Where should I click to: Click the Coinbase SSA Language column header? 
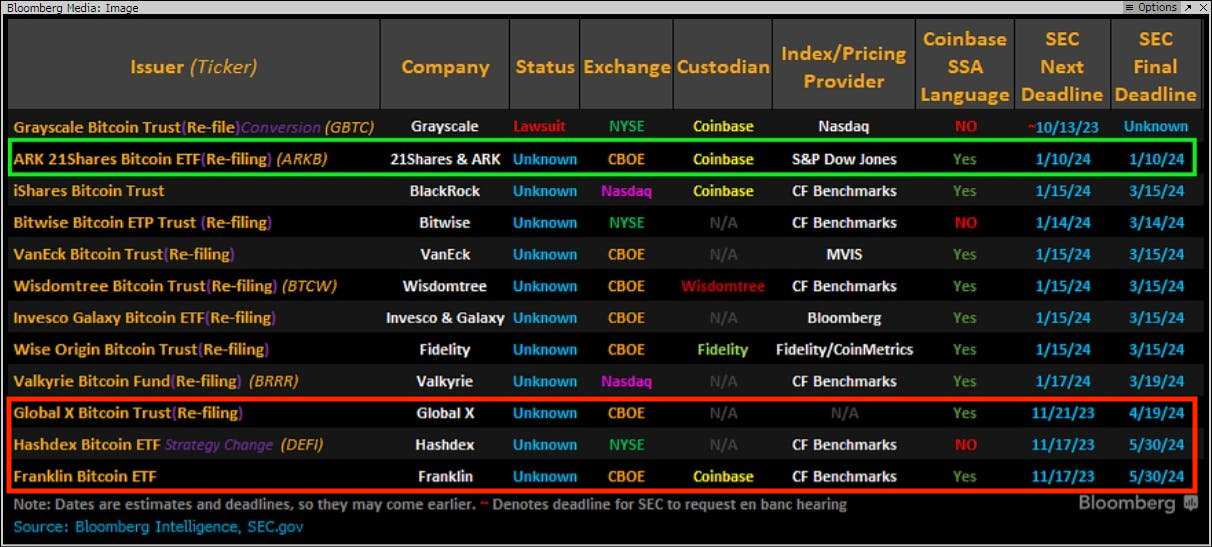click(x=965, y=67)
